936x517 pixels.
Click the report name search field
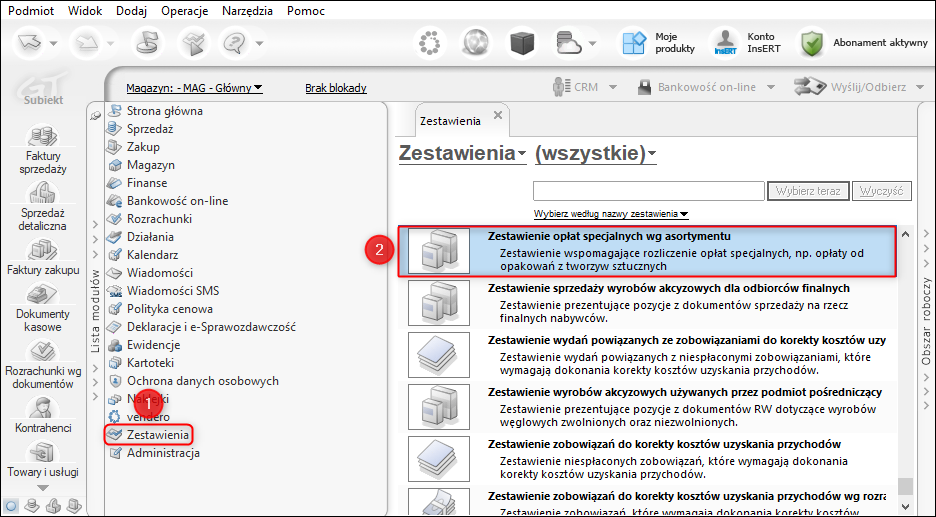click(x=649, y=191)
